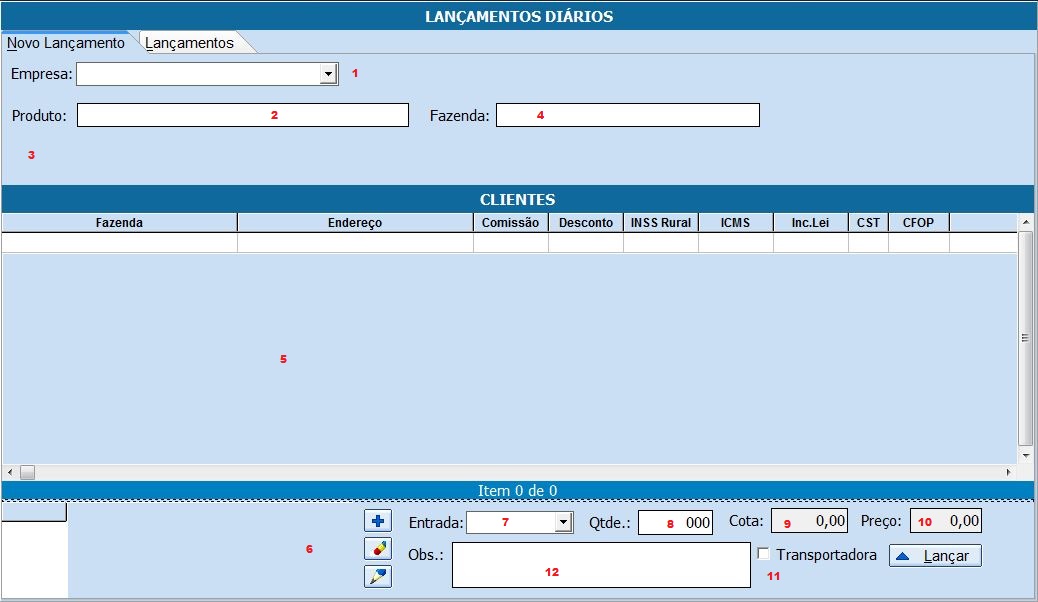Switch to the Lançamentos tab
This screenshot has height=602, width=1038.
190,43
